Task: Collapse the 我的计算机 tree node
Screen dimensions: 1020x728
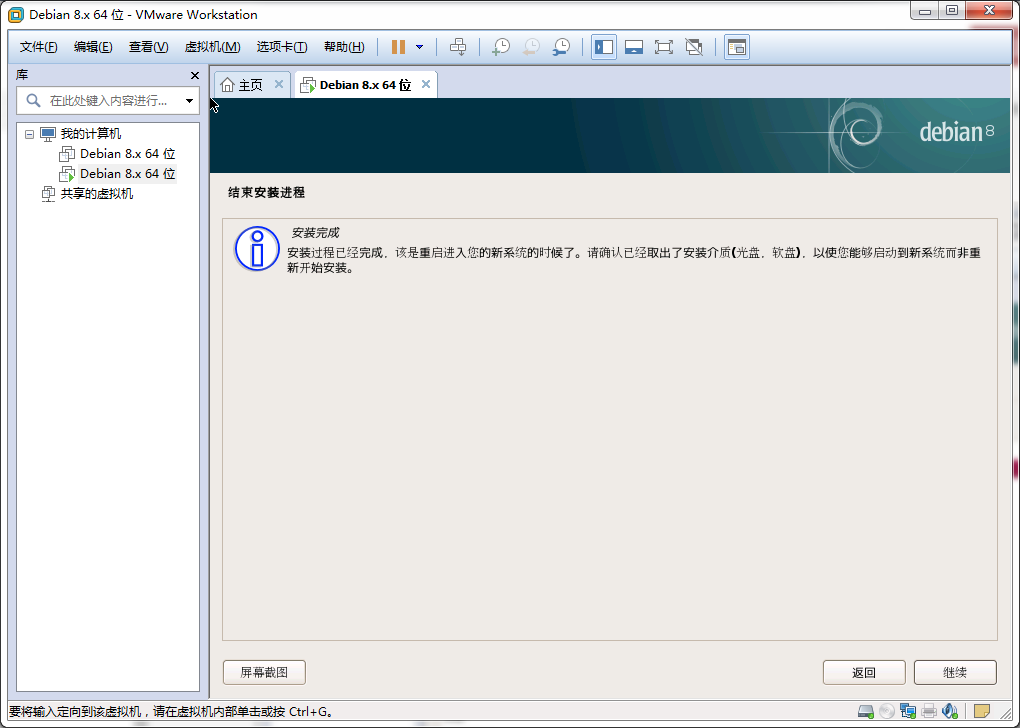Action: (x=29, y=134)
